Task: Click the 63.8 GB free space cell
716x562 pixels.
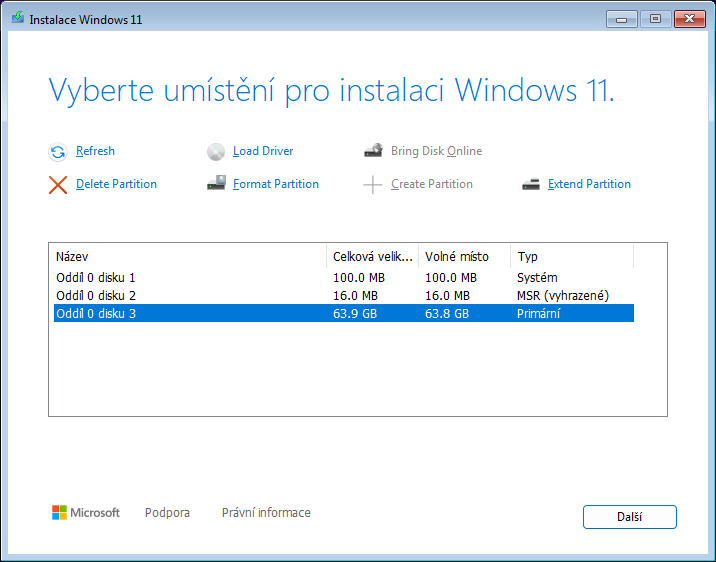Action: point(447,313)
